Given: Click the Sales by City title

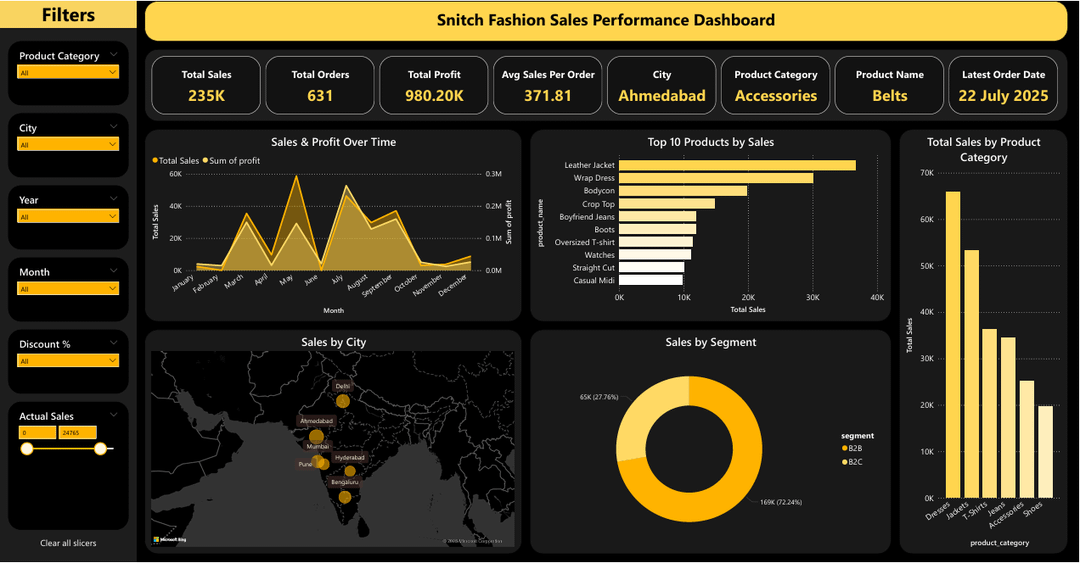Looking at the screenshot, I should (333, 342).
